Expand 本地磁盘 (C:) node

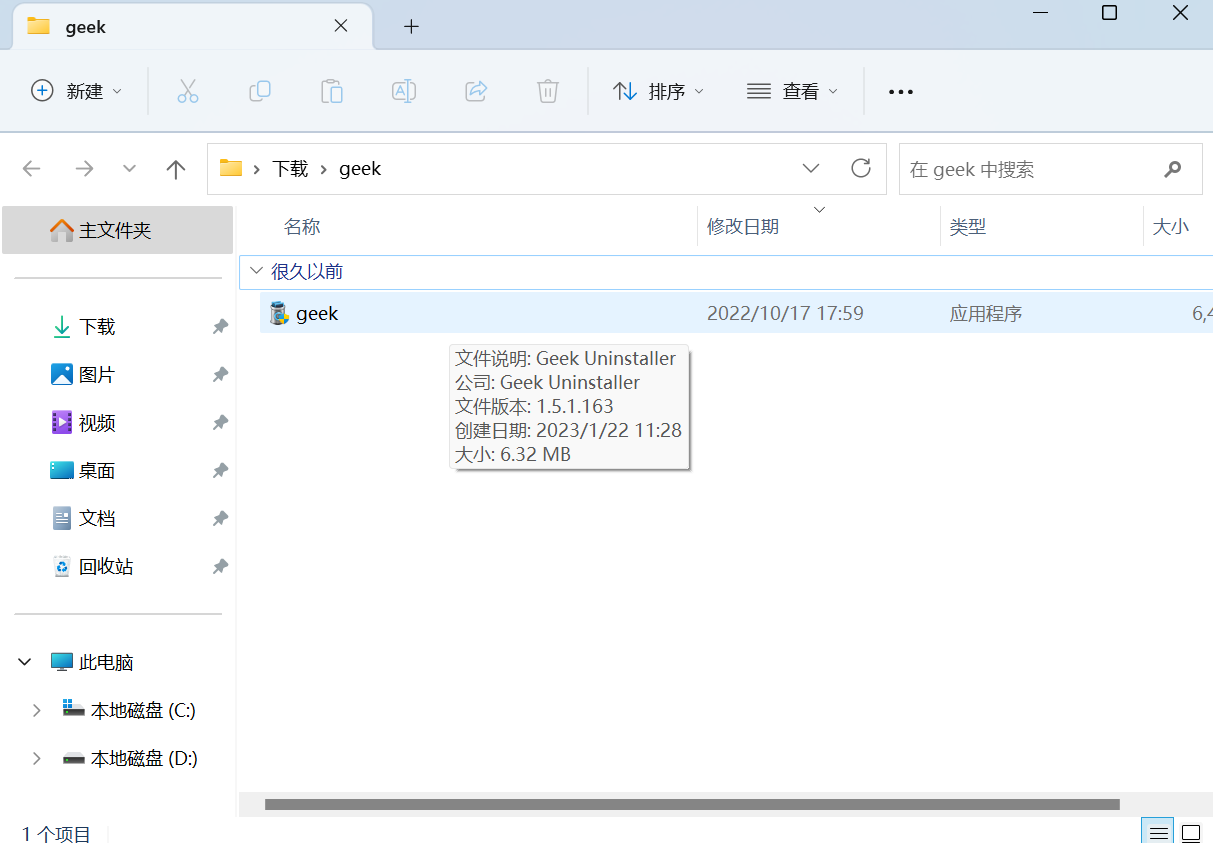pos(37,710)
